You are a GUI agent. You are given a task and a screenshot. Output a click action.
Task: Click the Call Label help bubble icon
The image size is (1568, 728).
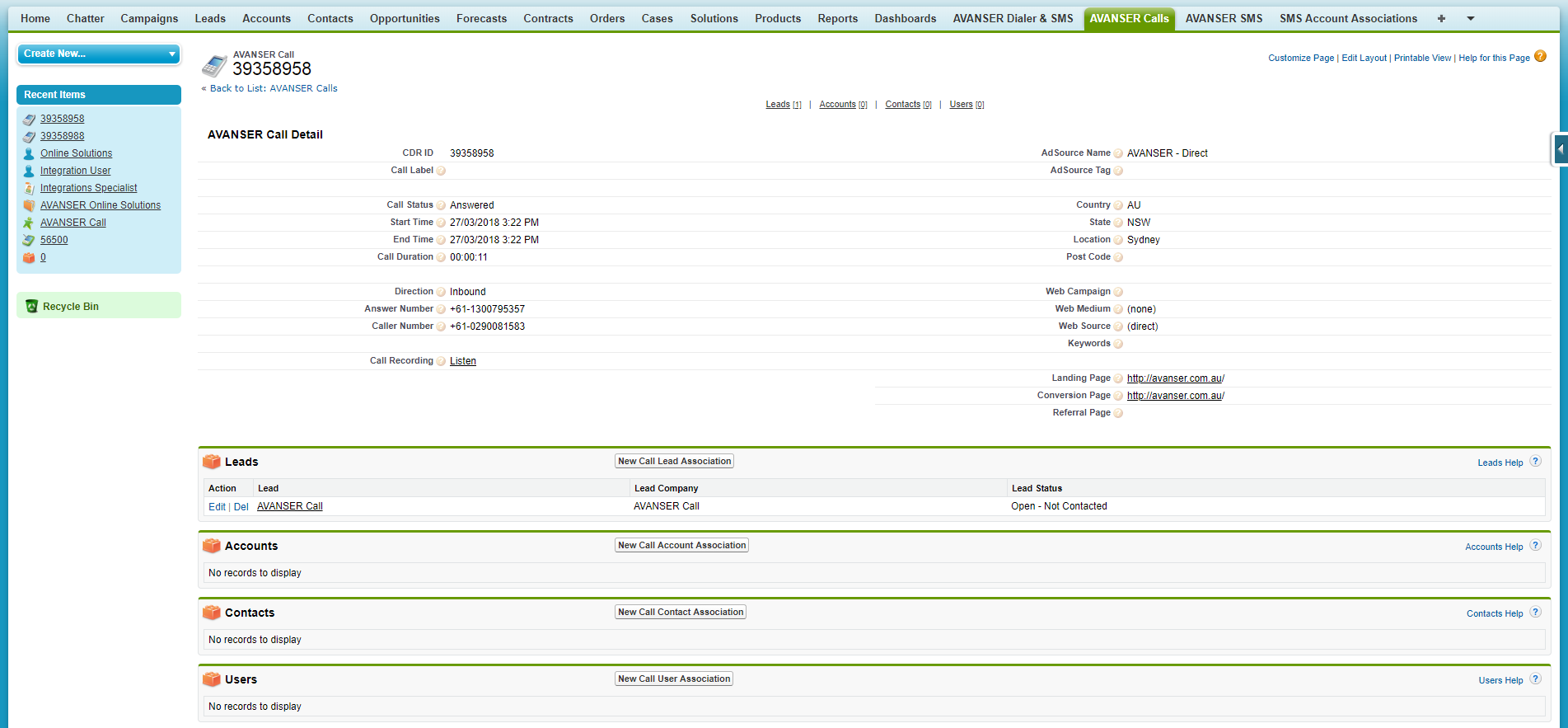(441, 171)
